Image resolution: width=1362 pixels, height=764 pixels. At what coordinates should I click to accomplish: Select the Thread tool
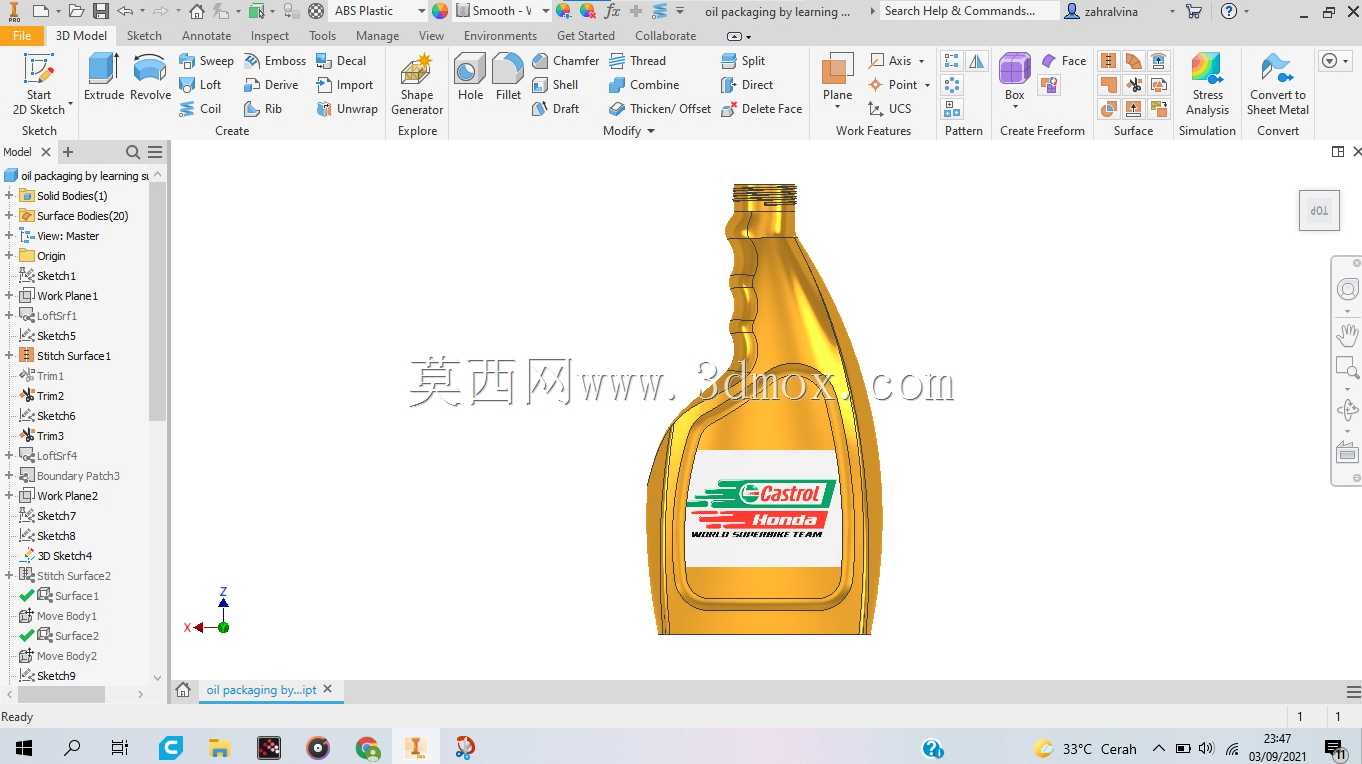coord(637,61)
